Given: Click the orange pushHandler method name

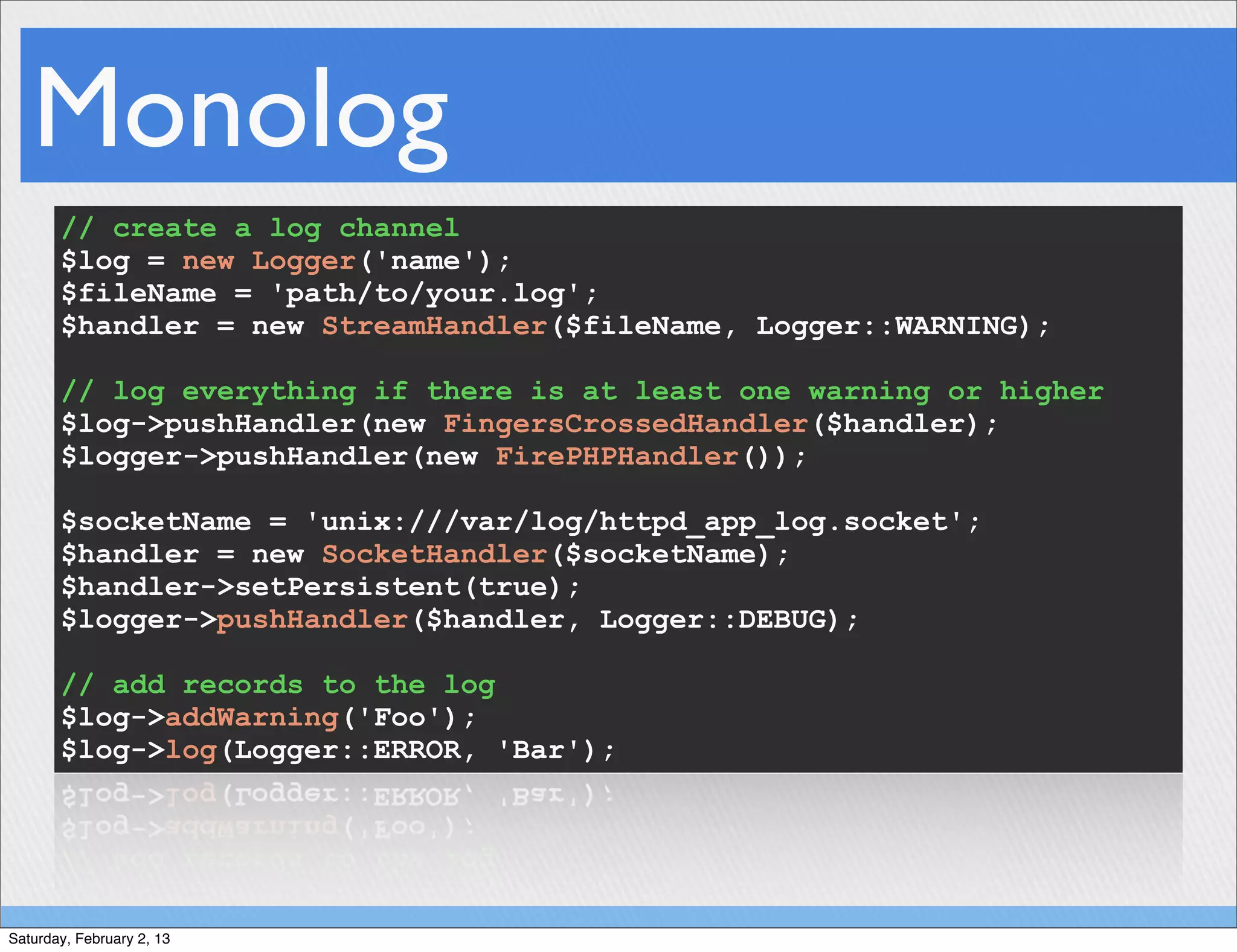Looking at the screenshot, I should point(312,620).
